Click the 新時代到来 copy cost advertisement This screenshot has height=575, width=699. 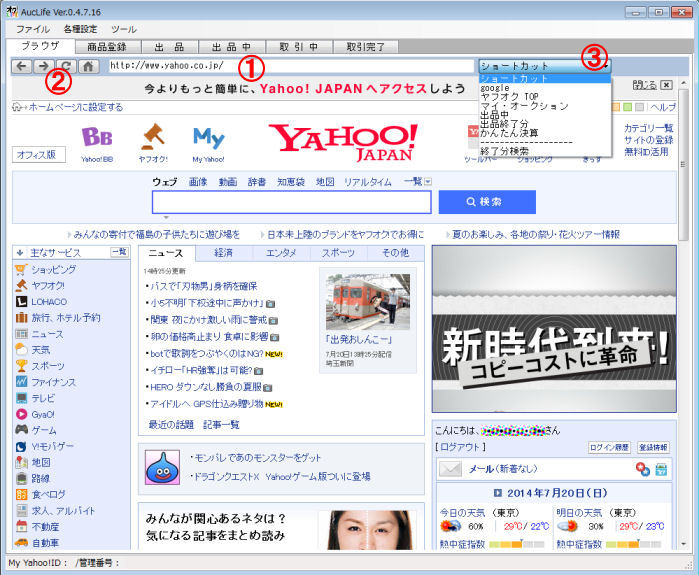click(554, 329)
